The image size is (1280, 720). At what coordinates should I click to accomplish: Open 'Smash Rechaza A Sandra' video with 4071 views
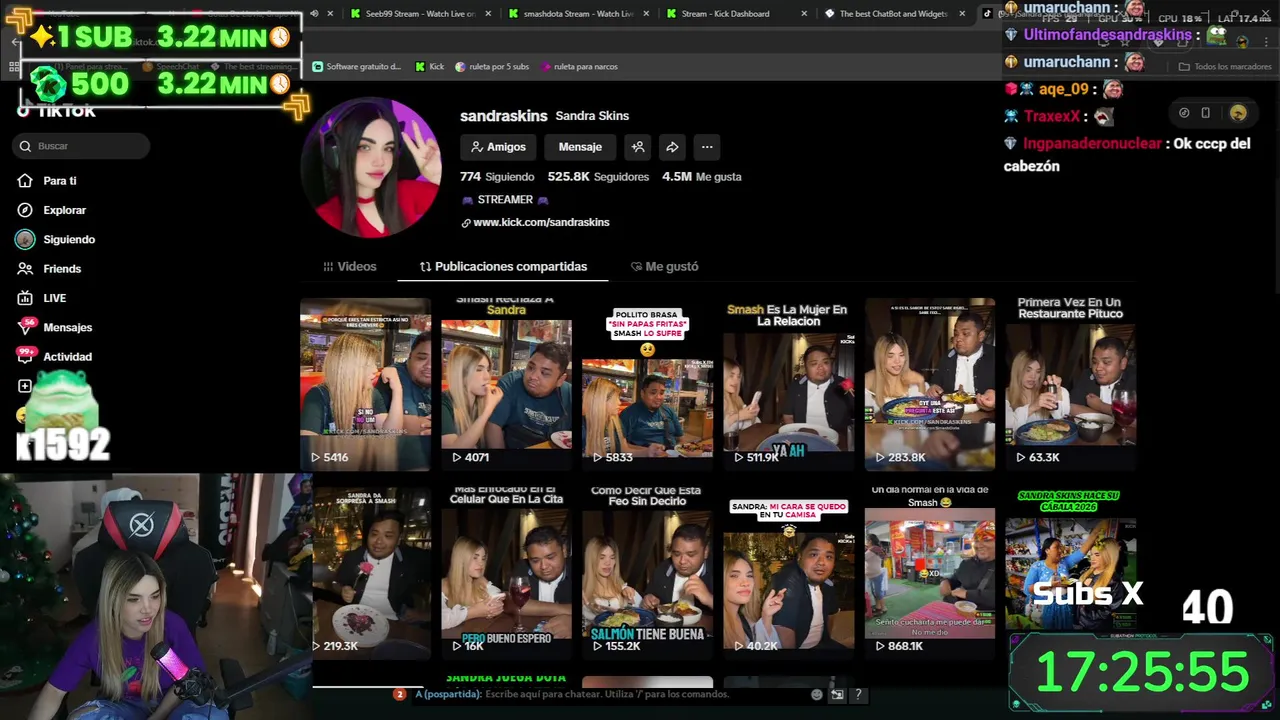tap(506, 383)
